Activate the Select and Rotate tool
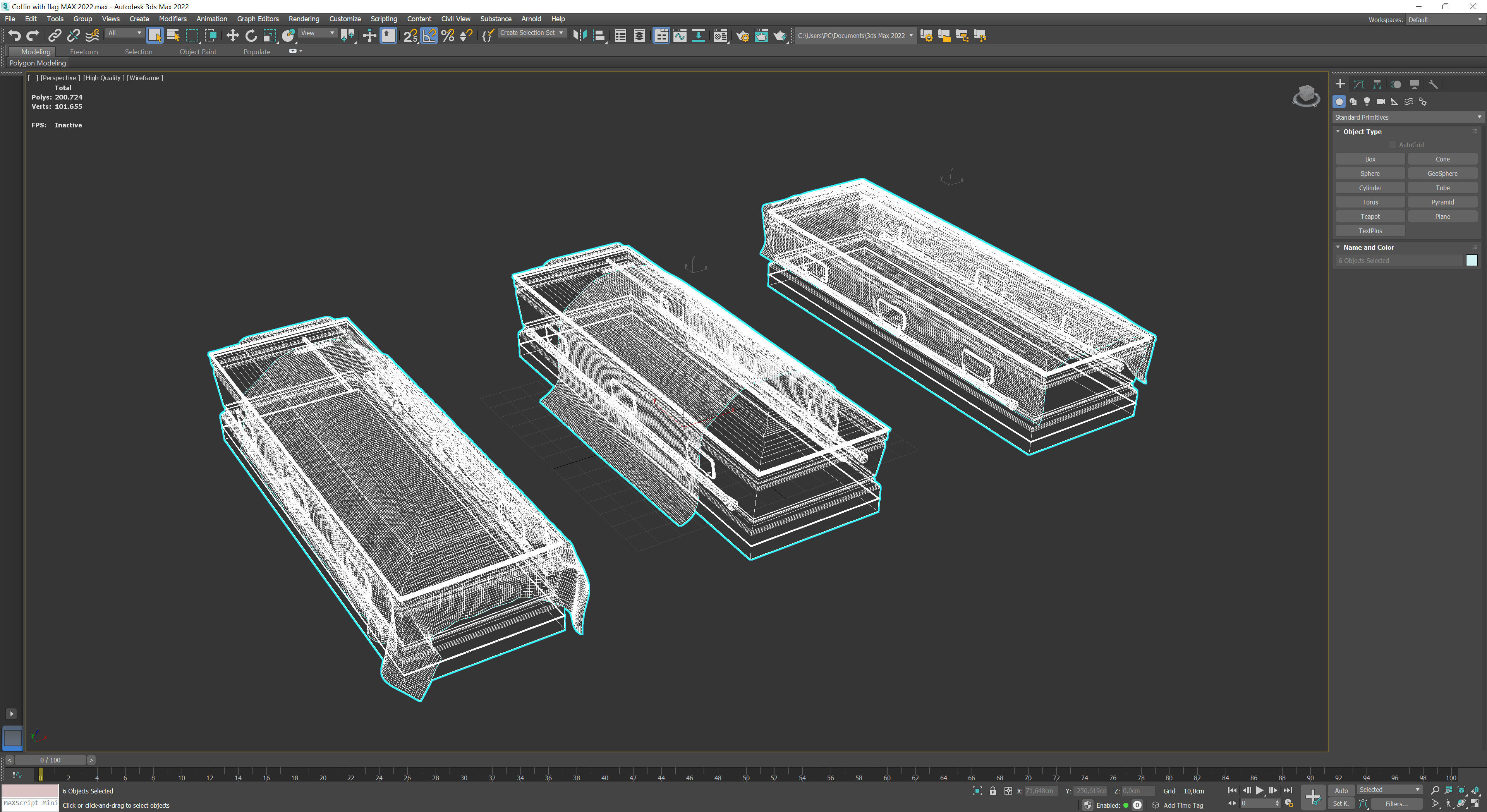This screenshot has height=812, width=1487. click(251, 36)
